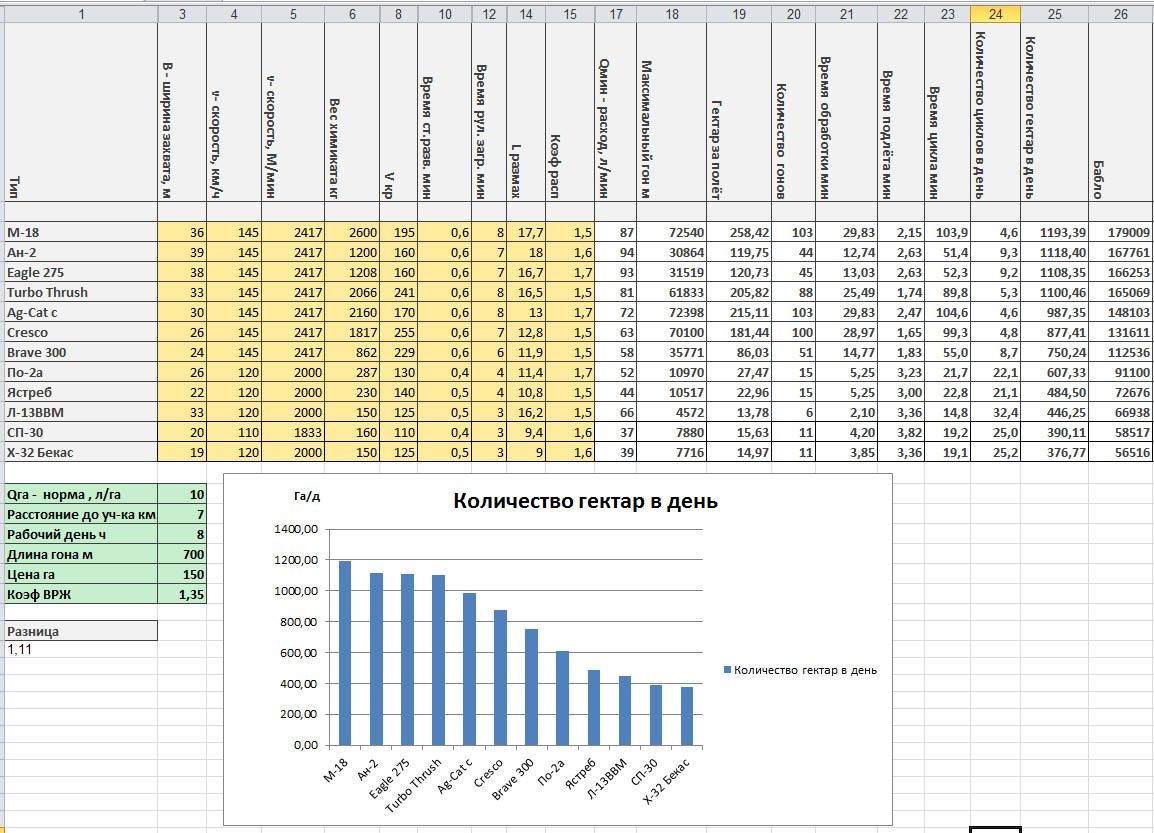Click the cell containing 1,11
Image resolution: width=1154 pixels, height=833 pixels.
click(x=81, y=649)
